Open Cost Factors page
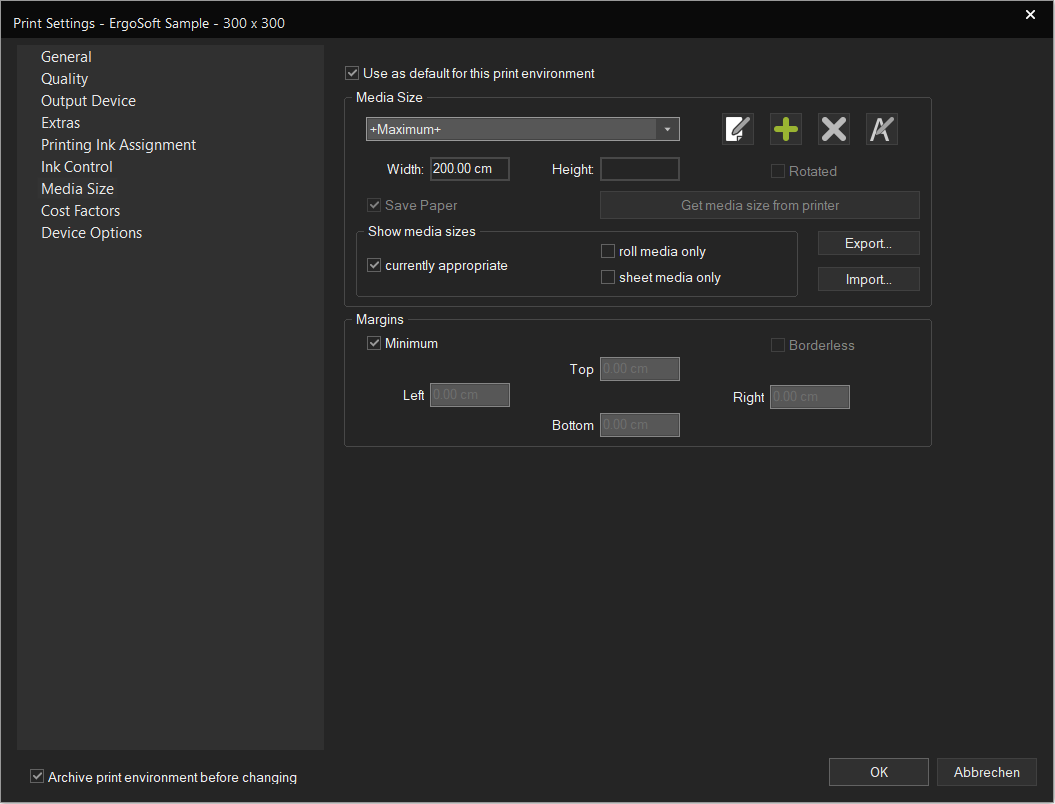The height and width of the screenshot is (804, 1055). coord(80,211)
